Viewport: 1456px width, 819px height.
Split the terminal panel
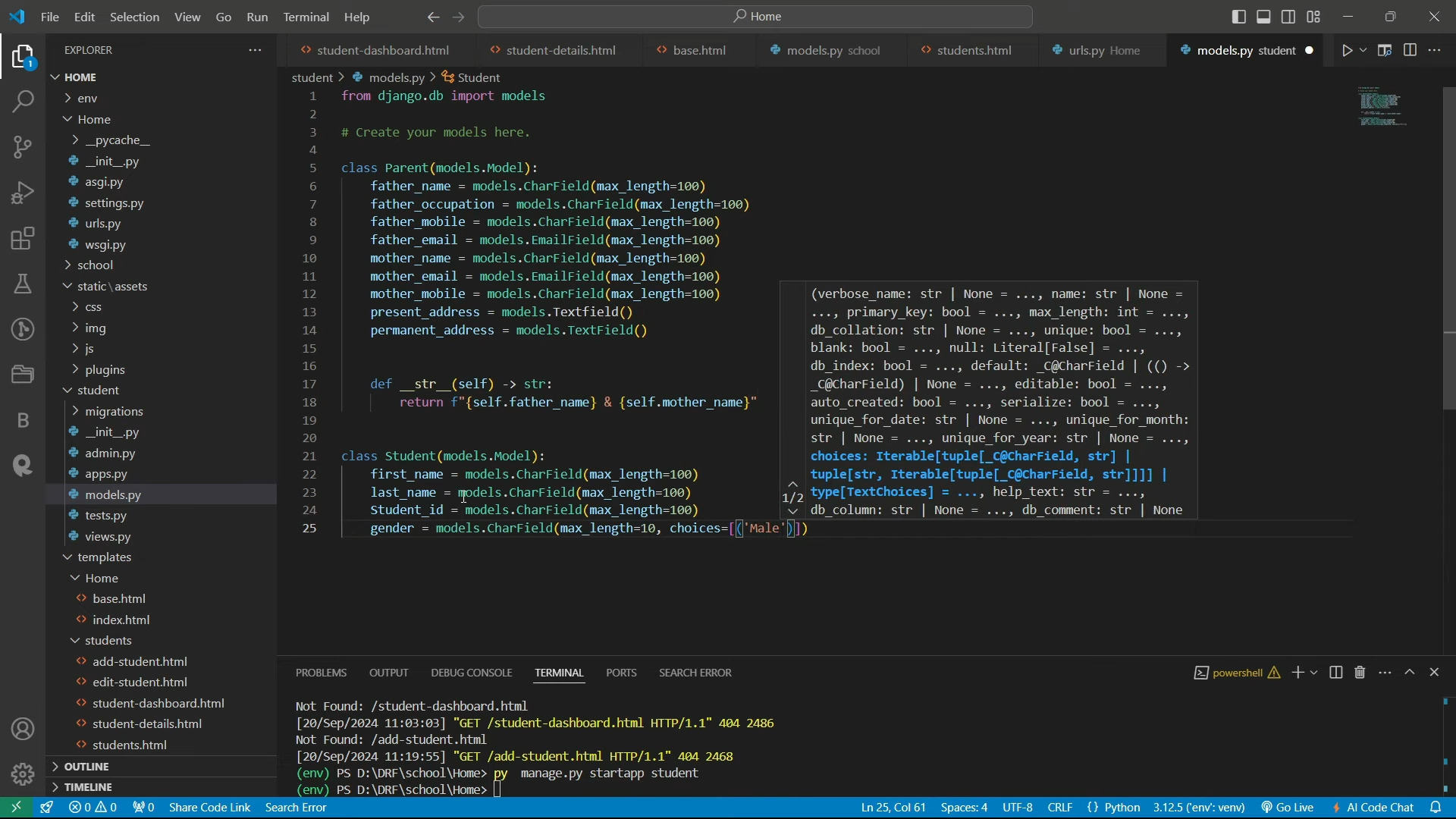tap(1336, 673)
